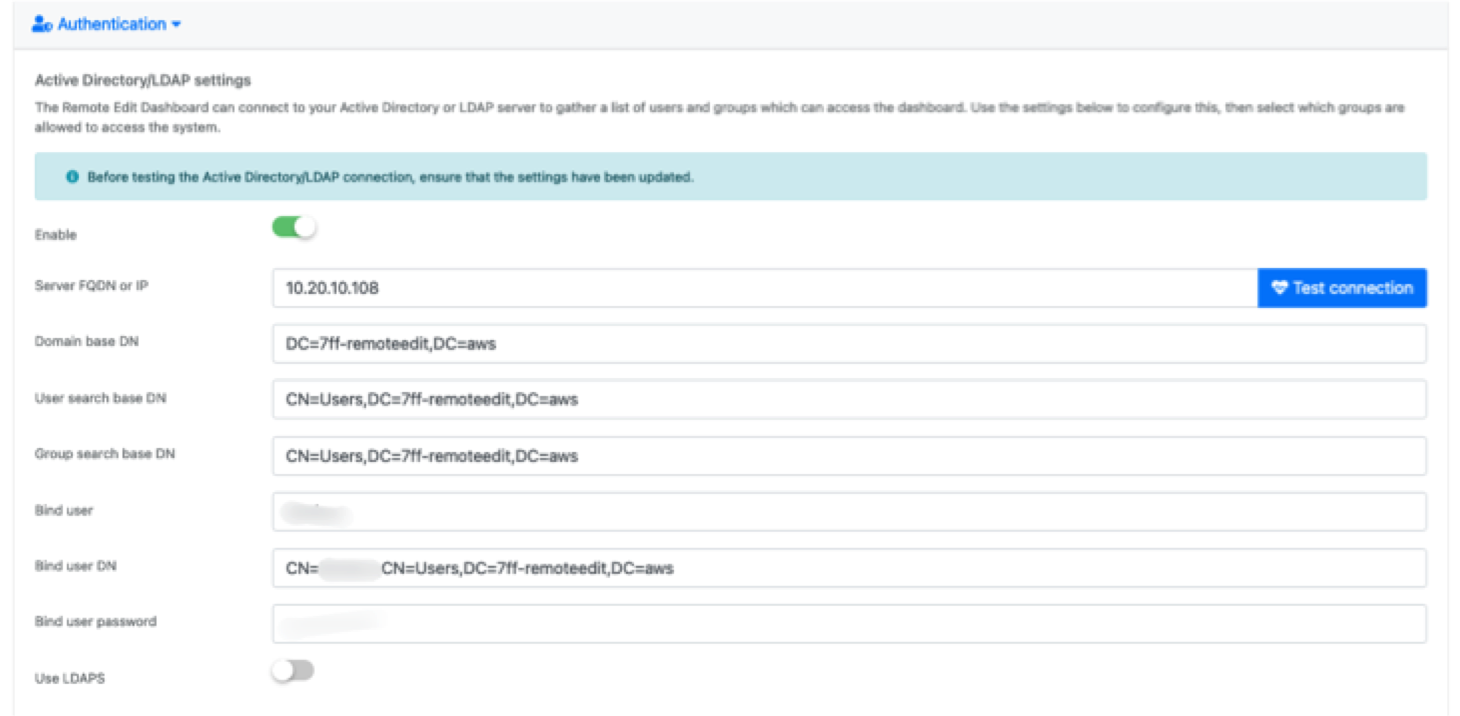Select the User search base DN field
1460x716 pixels.
(x=848, y=400)
